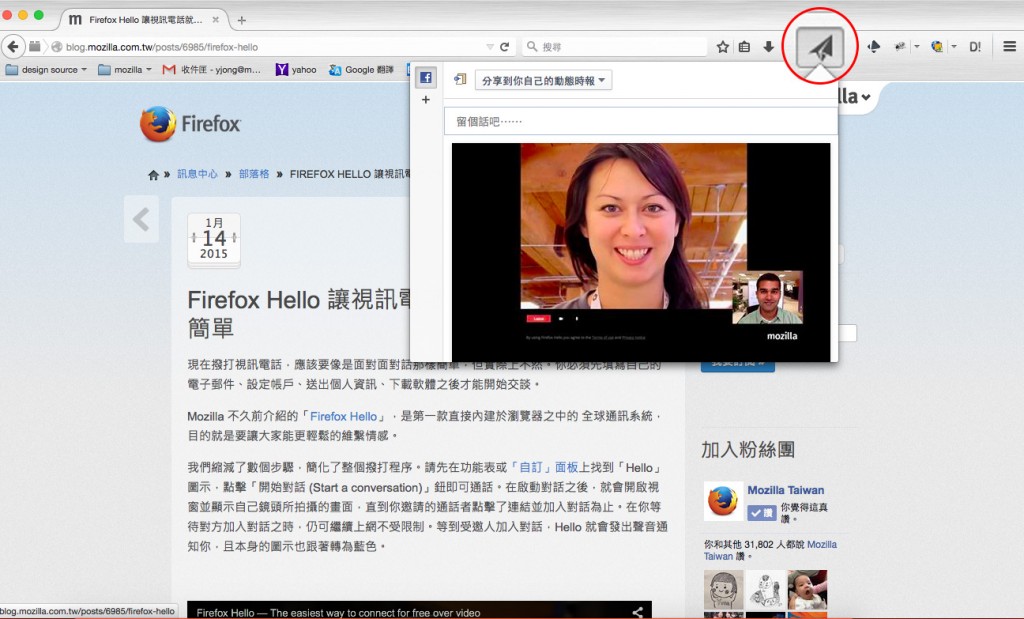Reload the page with the refresh icon

point(504,47)
